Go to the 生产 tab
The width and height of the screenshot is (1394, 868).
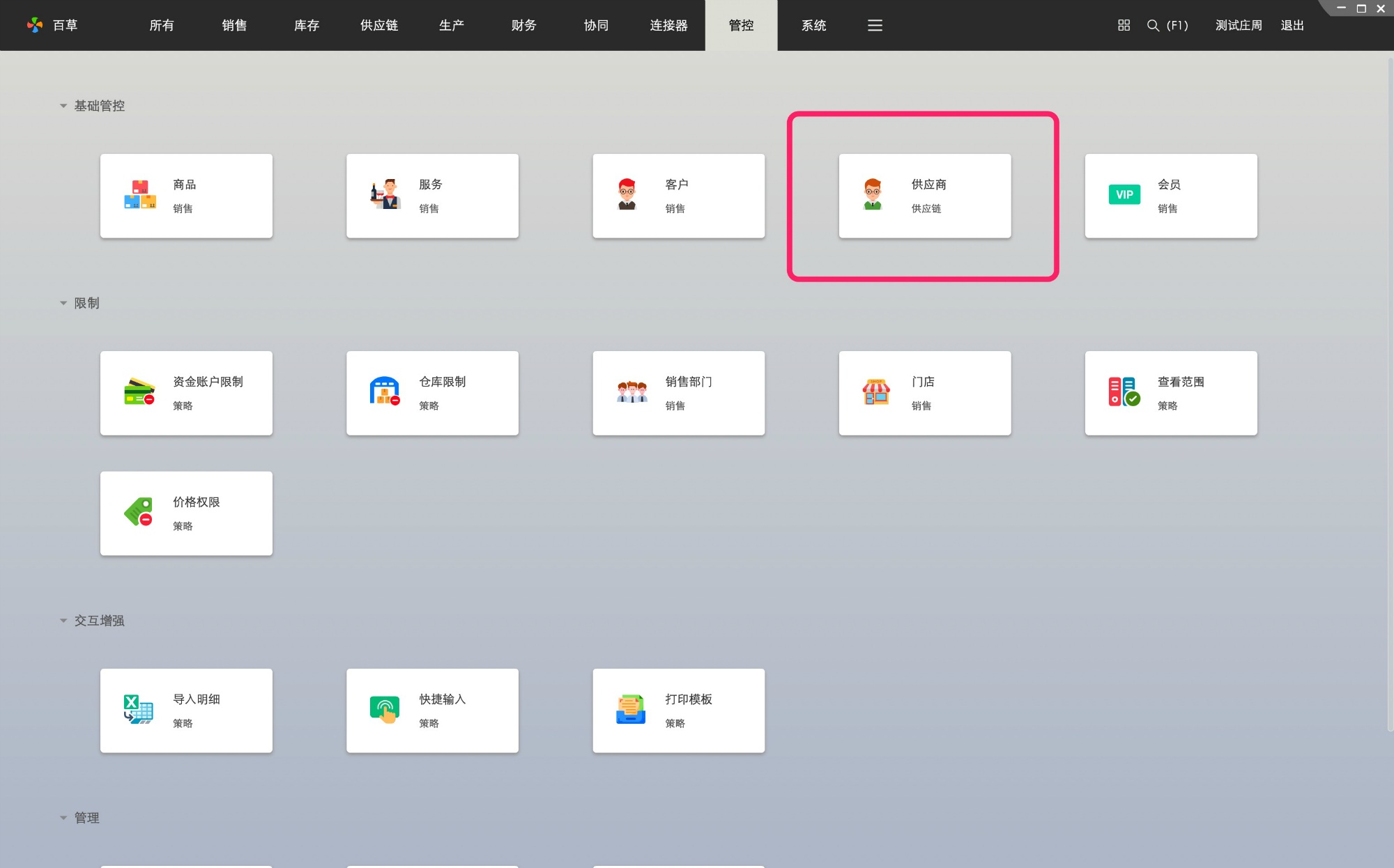point(452,25)
